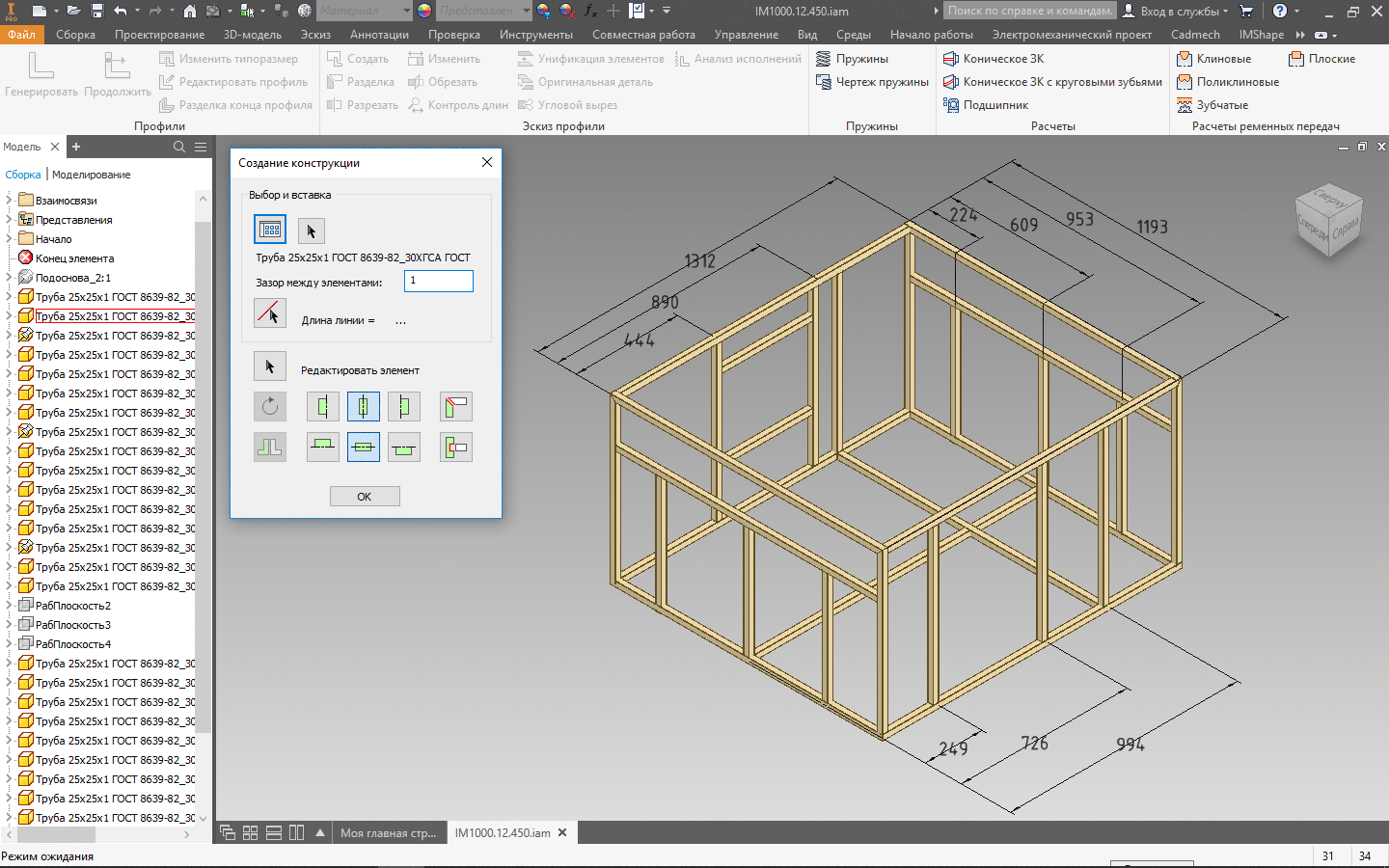Expand the Взаимосвязи folder node
The width and height of the screenshot is (1389, 868).
coord(10,201)
